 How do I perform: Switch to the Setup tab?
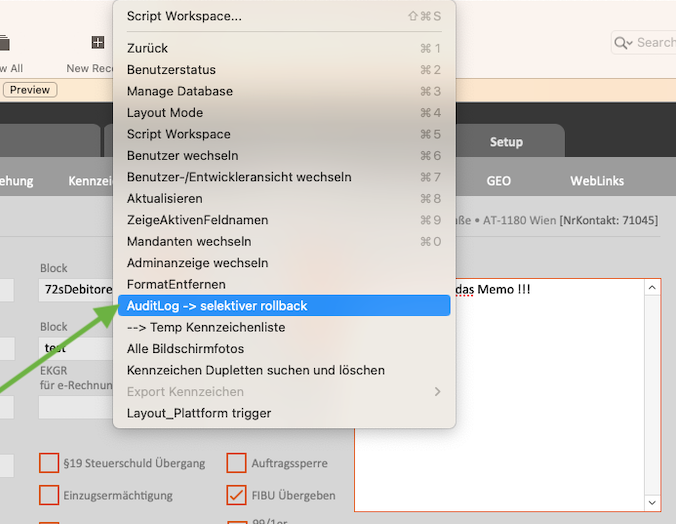tap(506, 142)
